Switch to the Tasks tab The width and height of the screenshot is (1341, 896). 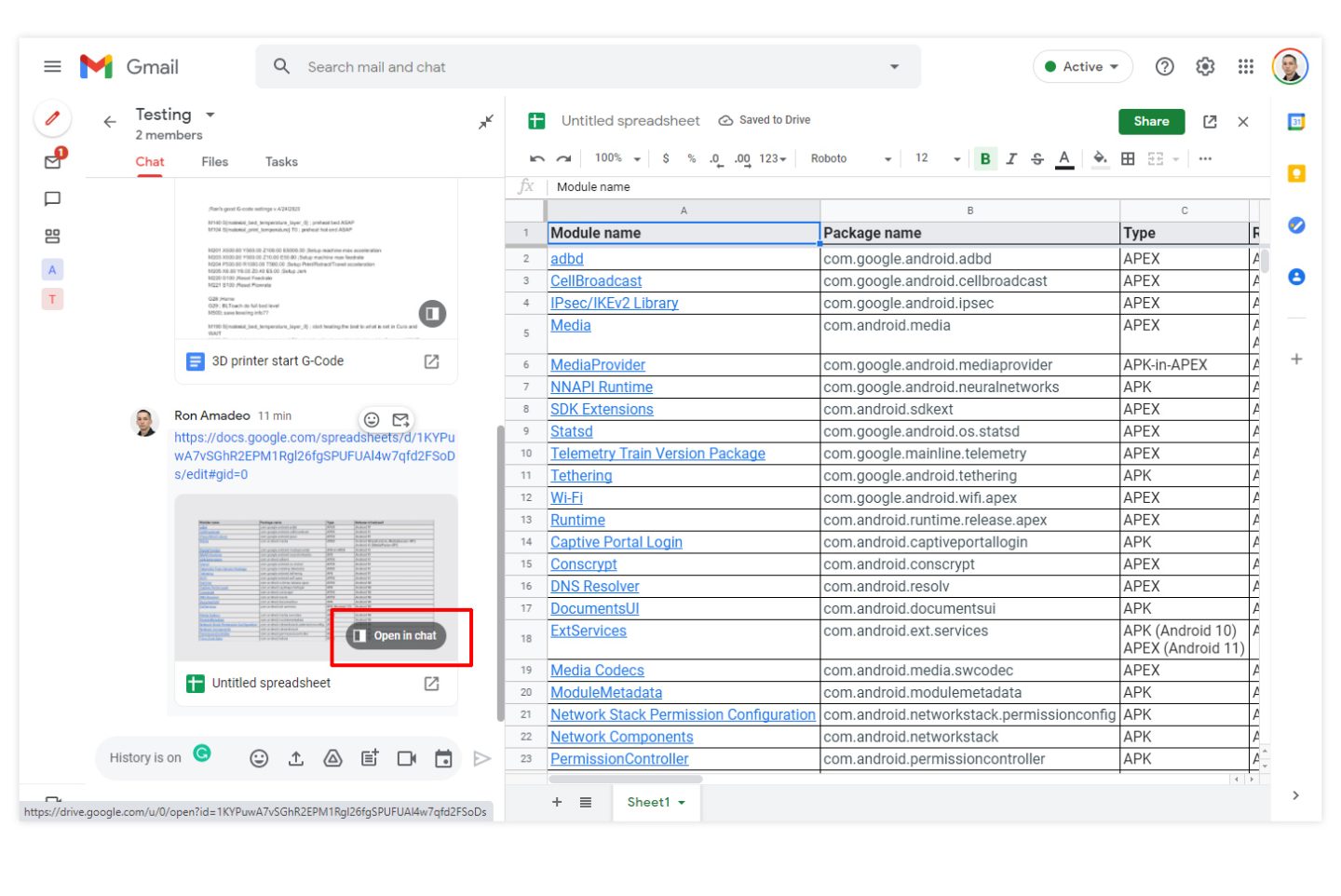(281, 162)
